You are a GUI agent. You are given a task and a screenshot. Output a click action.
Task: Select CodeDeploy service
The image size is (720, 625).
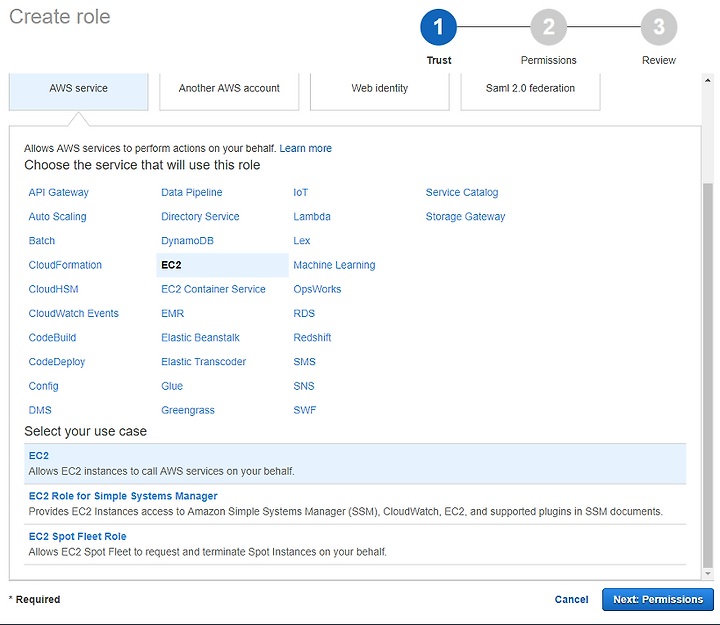[x=57, y=362]
